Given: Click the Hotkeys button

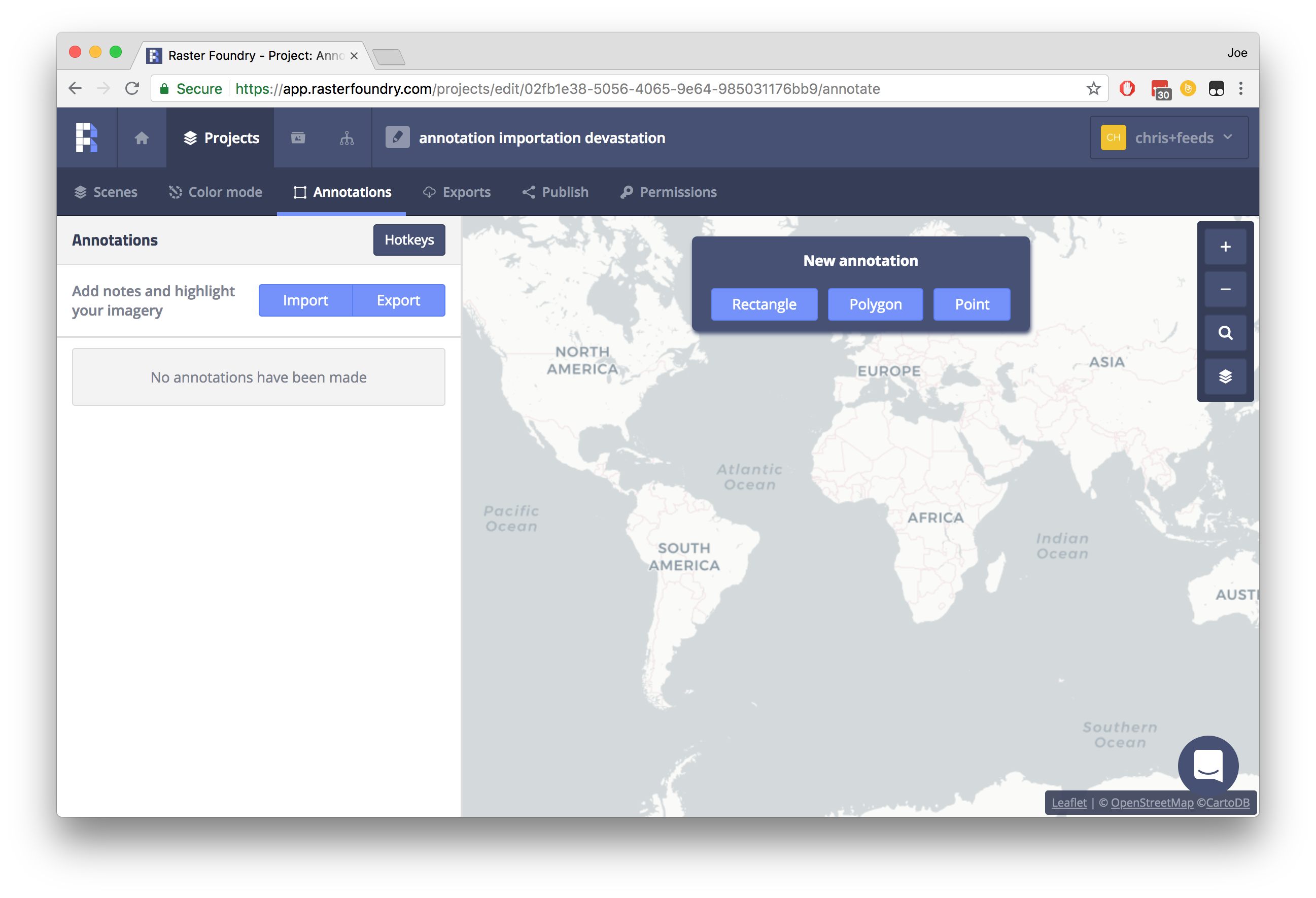Looking at the screenshot, I should click(409, 240).
